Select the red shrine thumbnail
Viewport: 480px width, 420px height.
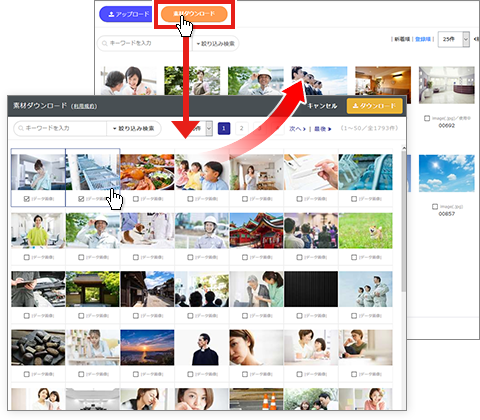(x=256, y=231)
